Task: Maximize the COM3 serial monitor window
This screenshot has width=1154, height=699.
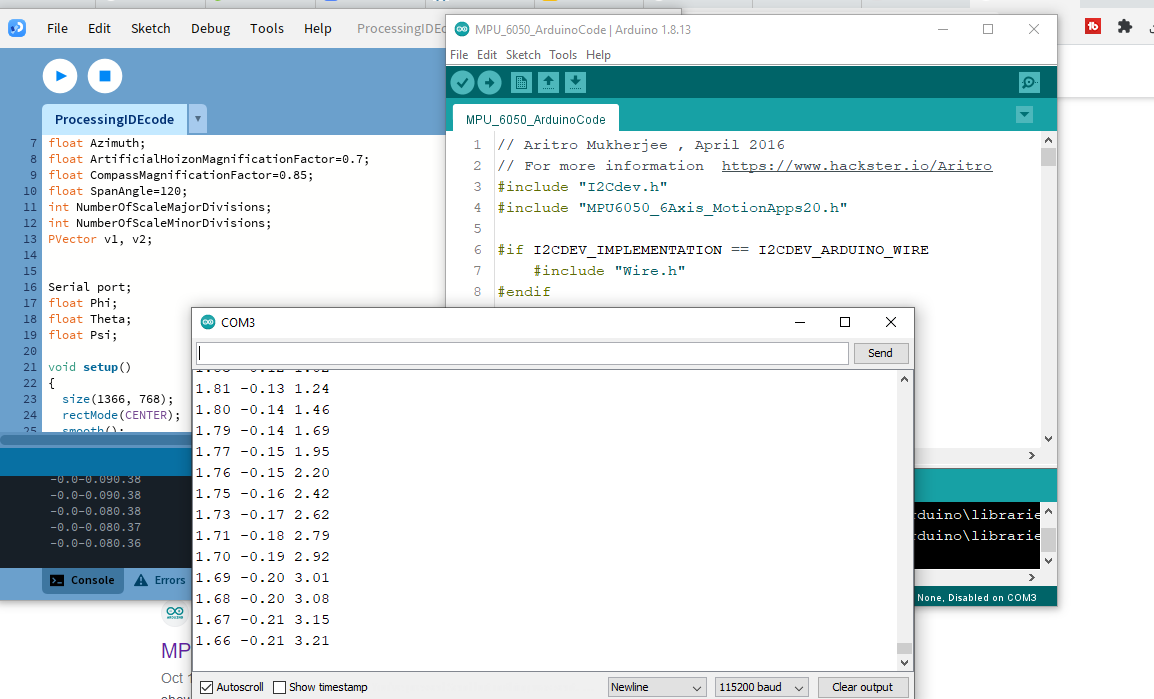Action: click(845, 322)
